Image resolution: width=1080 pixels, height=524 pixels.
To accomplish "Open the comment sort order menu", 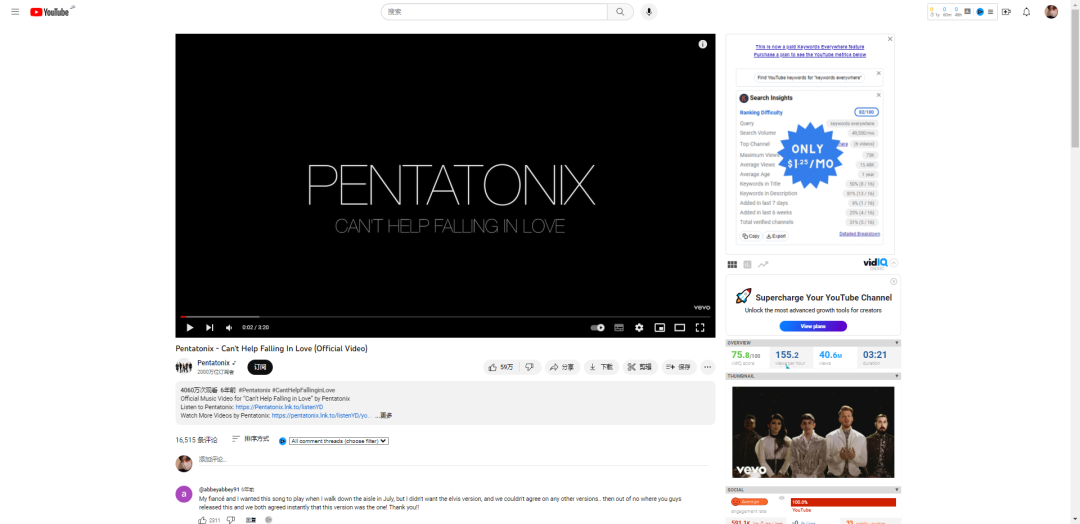I will tap(250, 439).
